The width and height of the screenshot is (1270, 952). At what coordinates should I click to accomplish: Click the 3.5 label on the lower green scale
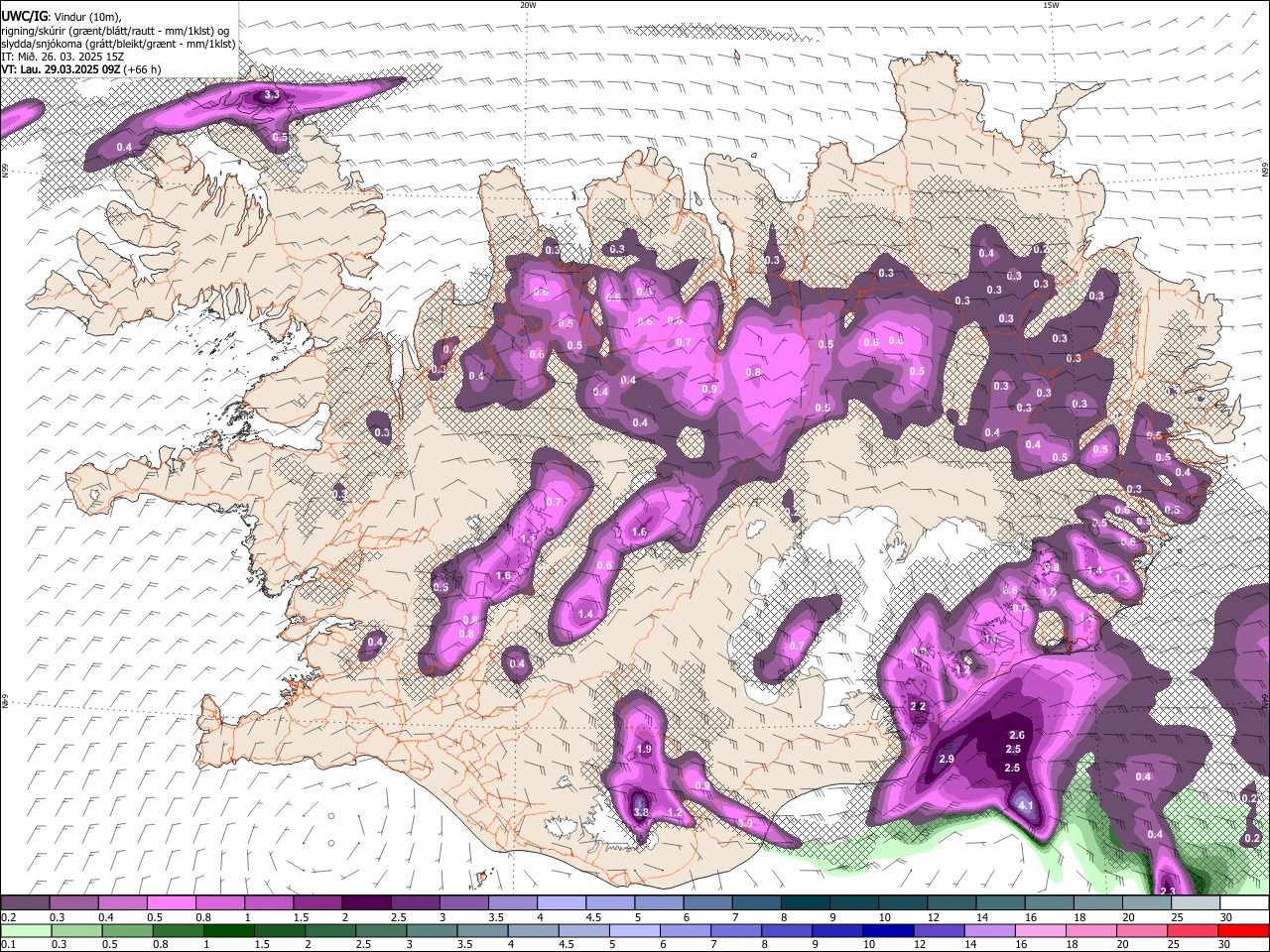[x=465, y=945]
